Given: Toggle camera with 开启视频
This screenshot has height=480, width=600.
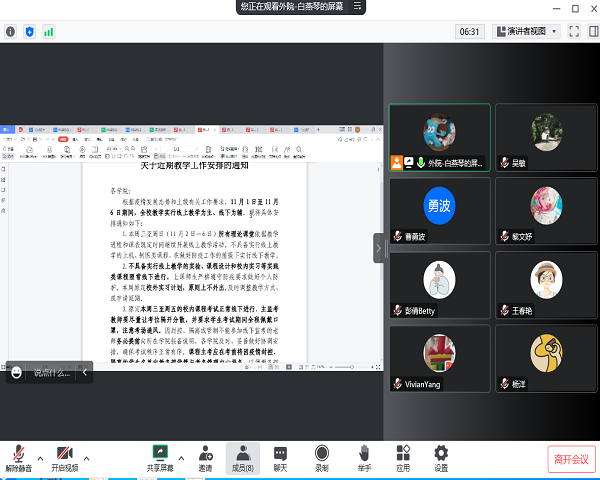Looking at the screenshot, I should (x=64, y=452).
